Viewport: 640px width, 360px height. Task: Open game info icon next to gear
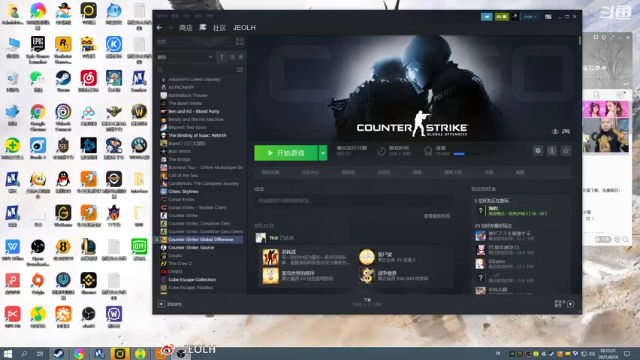552,151
